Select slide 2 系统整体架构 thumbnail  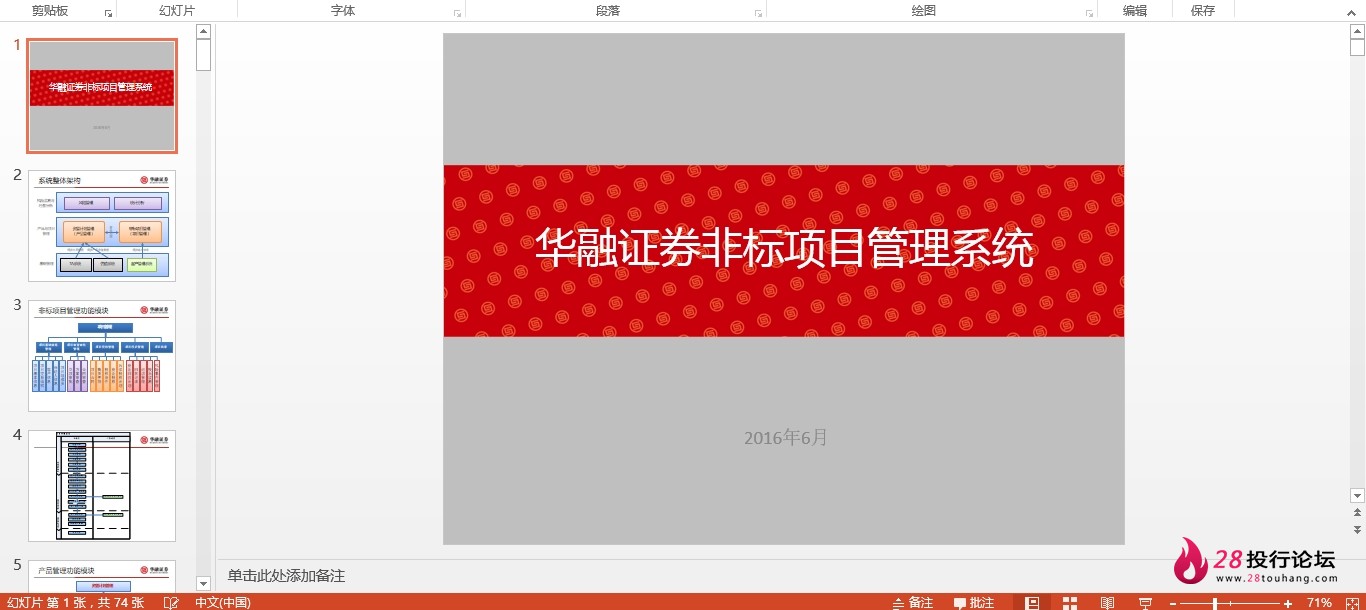102,226
